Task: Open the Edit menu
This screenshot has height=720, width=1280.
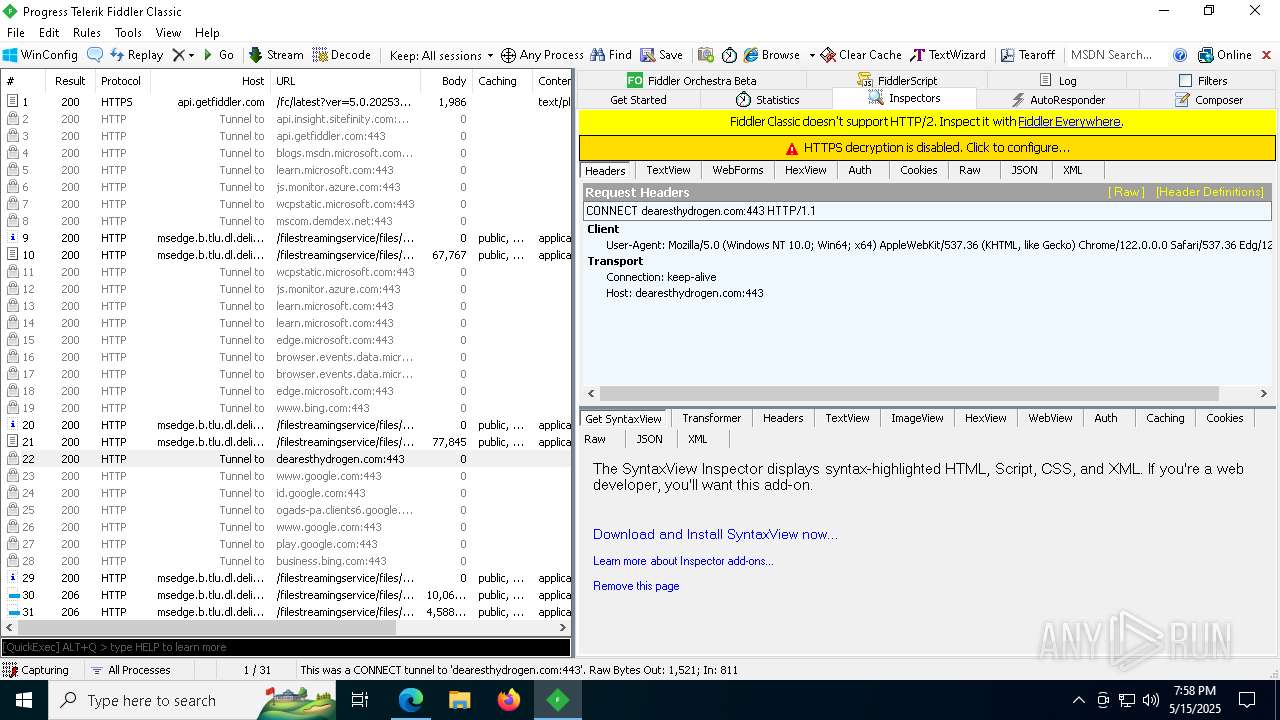Action: 49,33
